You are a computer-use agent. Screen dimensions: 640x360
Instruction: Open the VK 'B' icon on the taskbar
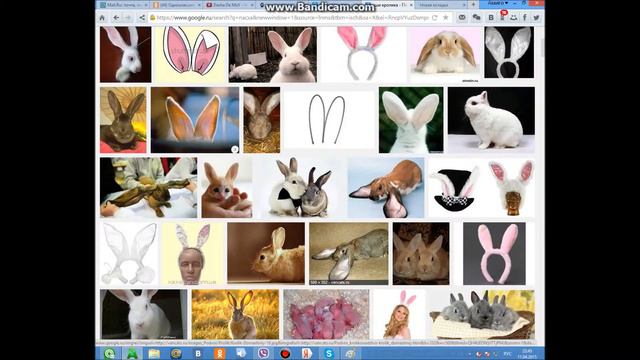click(x=198, y=353)
